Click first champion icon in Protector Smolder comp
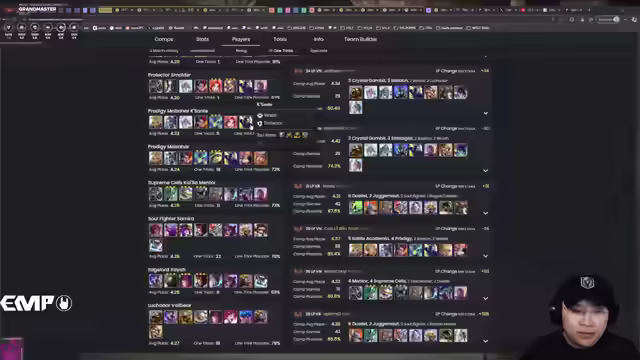 click(x=156, y=86)
